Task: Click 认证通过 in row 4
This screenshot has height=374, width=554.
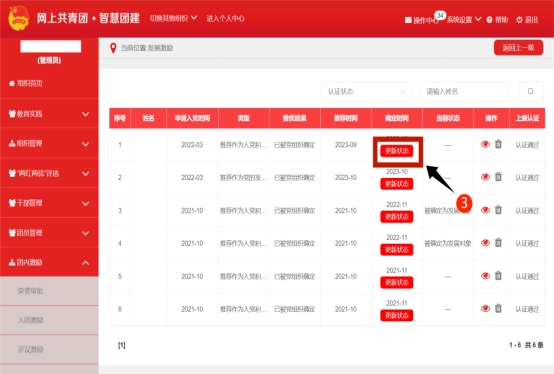Action: [x=527, y=243]
